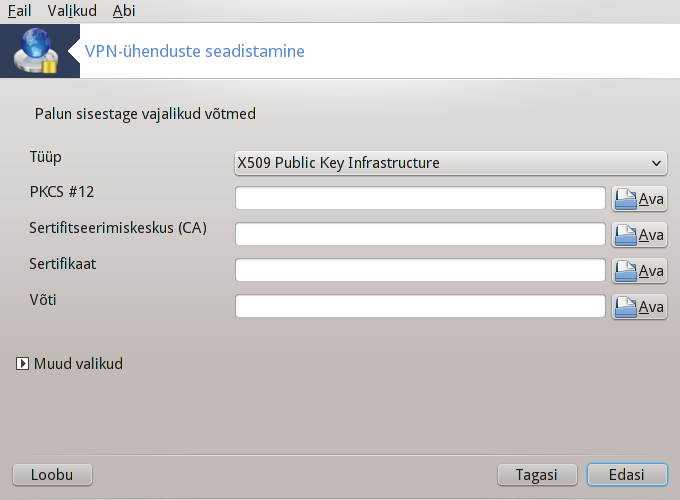Viewport: 680px width, 500px height.
Task: Go back with the Tagasi button
Action: pos(537,475)
